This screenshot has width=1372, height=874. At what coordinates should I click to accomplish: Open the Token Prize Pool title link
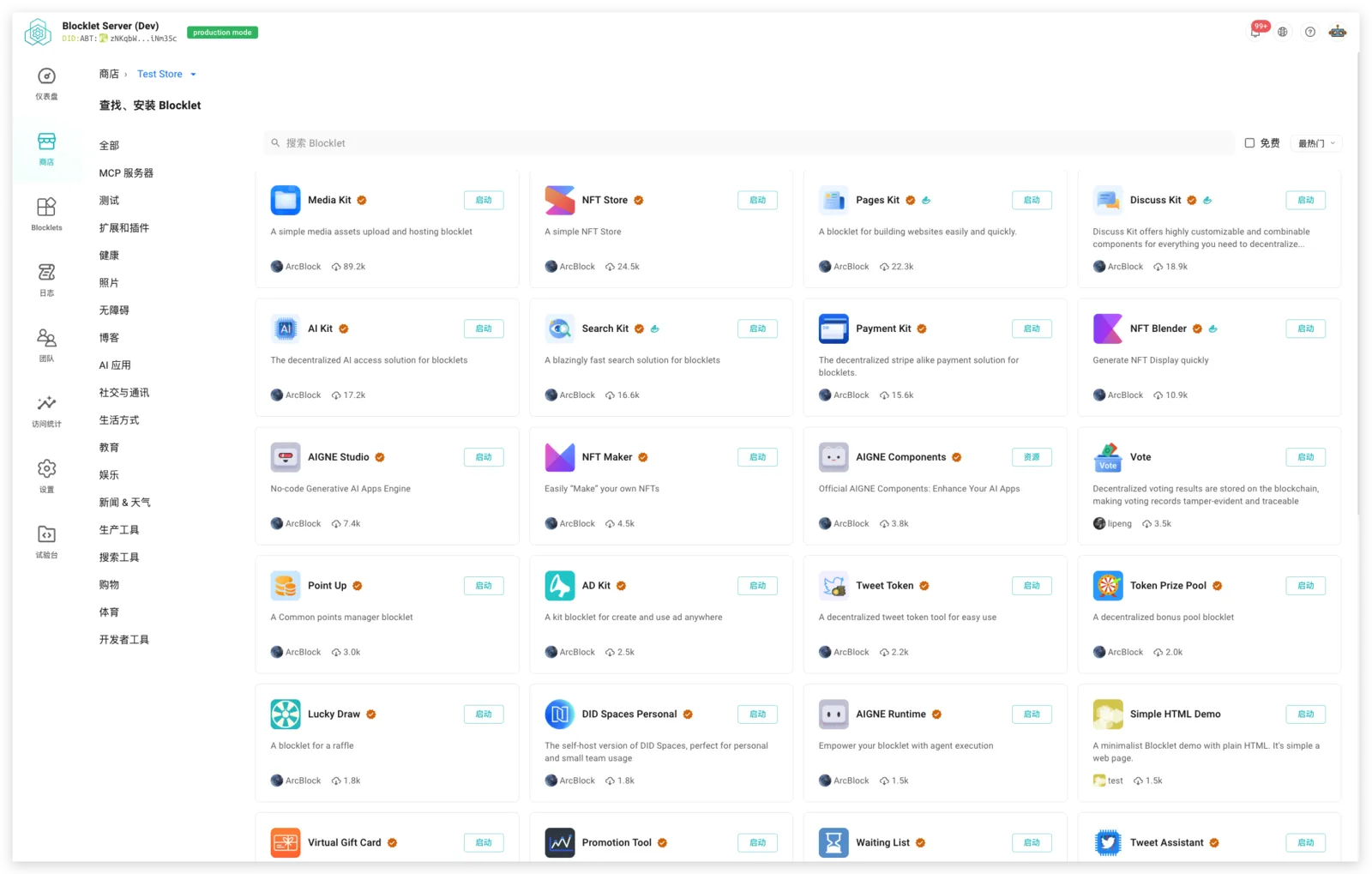pos(1168,586)
